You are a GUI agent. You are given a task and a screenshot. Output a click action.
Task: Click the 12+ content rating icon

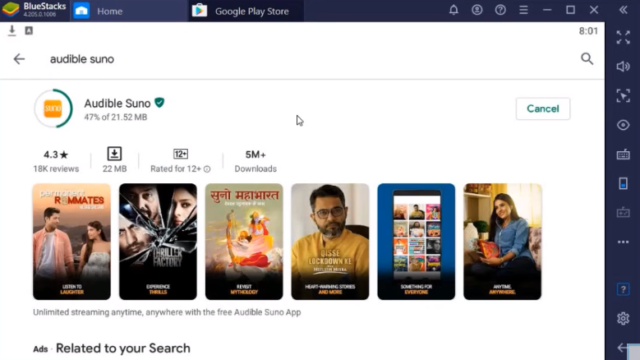(180, 154)
